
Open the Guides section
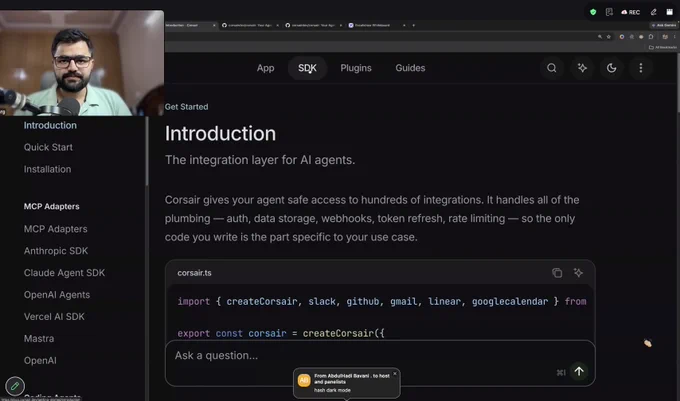410,68
